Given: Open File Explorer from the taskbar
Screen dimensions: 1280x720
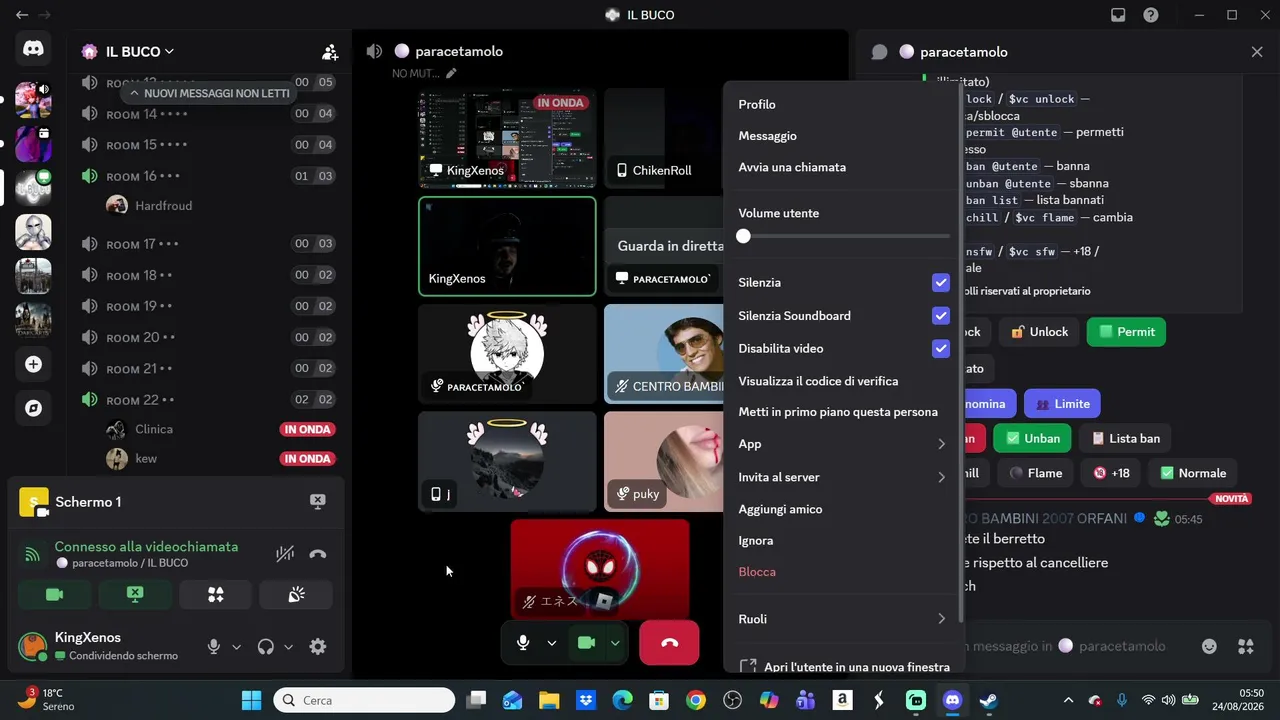Looking at the screenshot, I should click(x=549, y=700).
